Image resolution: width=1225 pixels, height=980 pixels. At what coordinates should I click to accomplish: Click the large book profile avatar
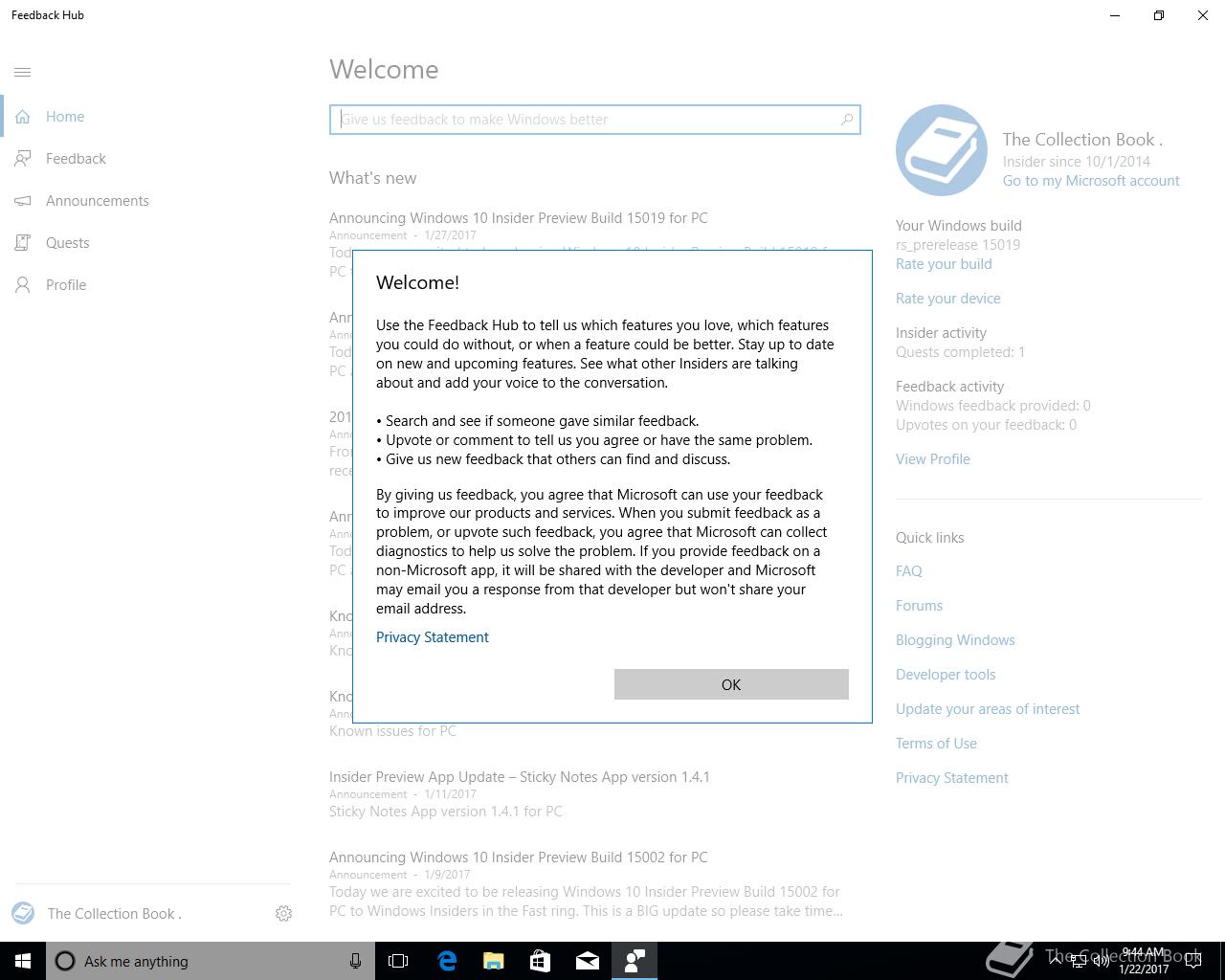[x=942, y=150]
